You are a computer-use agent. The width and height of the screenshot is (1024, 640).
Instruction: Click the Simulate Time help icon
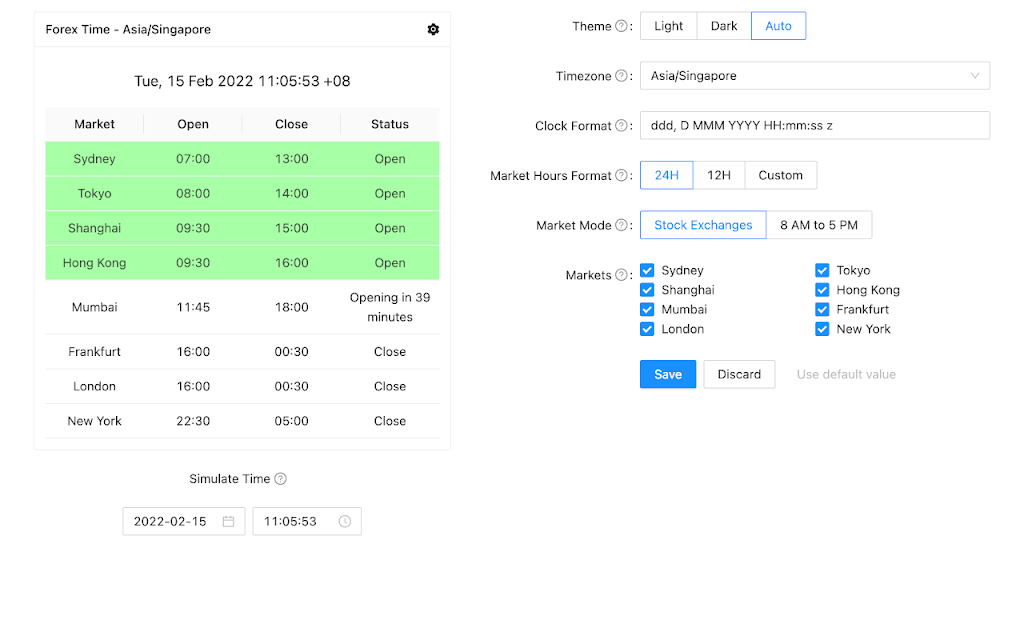(x=280, y=479)
